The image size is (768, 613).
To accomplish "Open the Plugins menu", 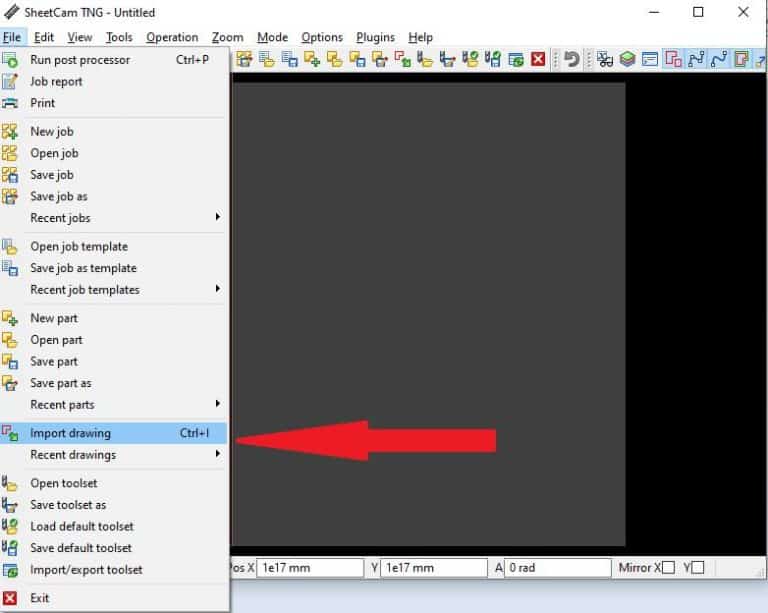I will (x=375, y=38).
